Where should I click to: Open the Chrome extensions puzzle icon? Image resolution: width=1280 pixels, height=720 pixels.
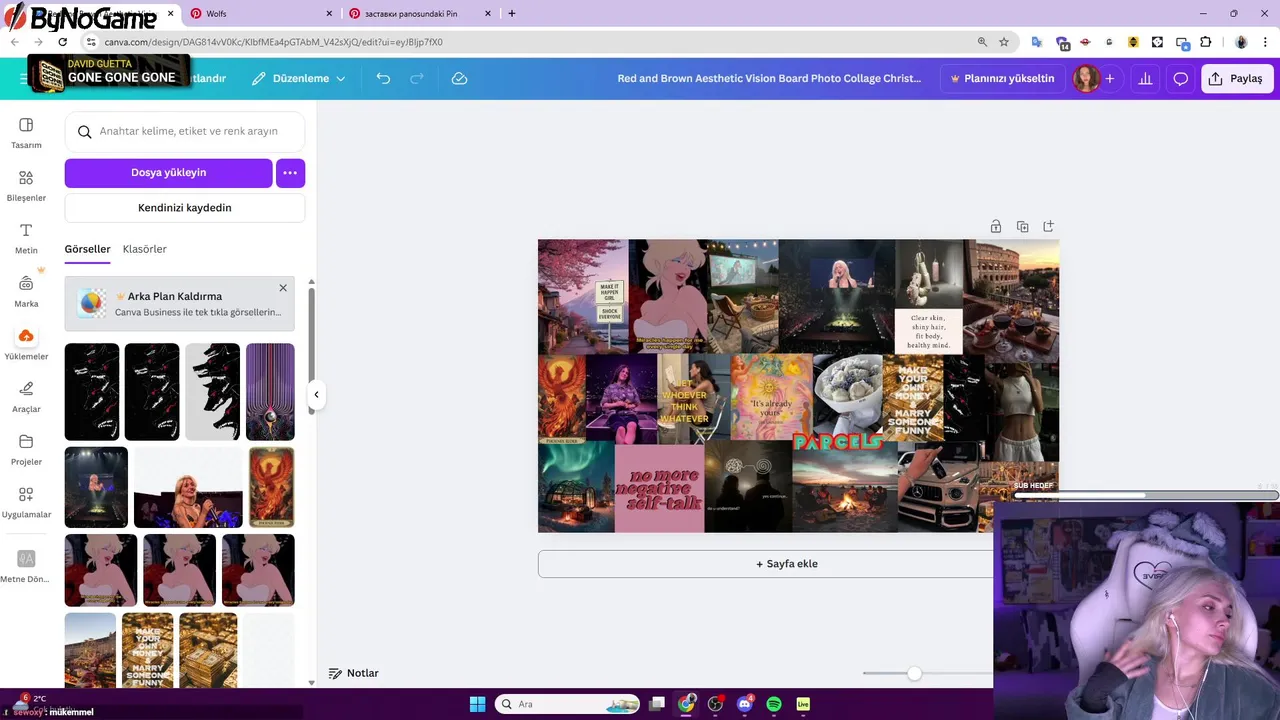[x=1205, y=42]
